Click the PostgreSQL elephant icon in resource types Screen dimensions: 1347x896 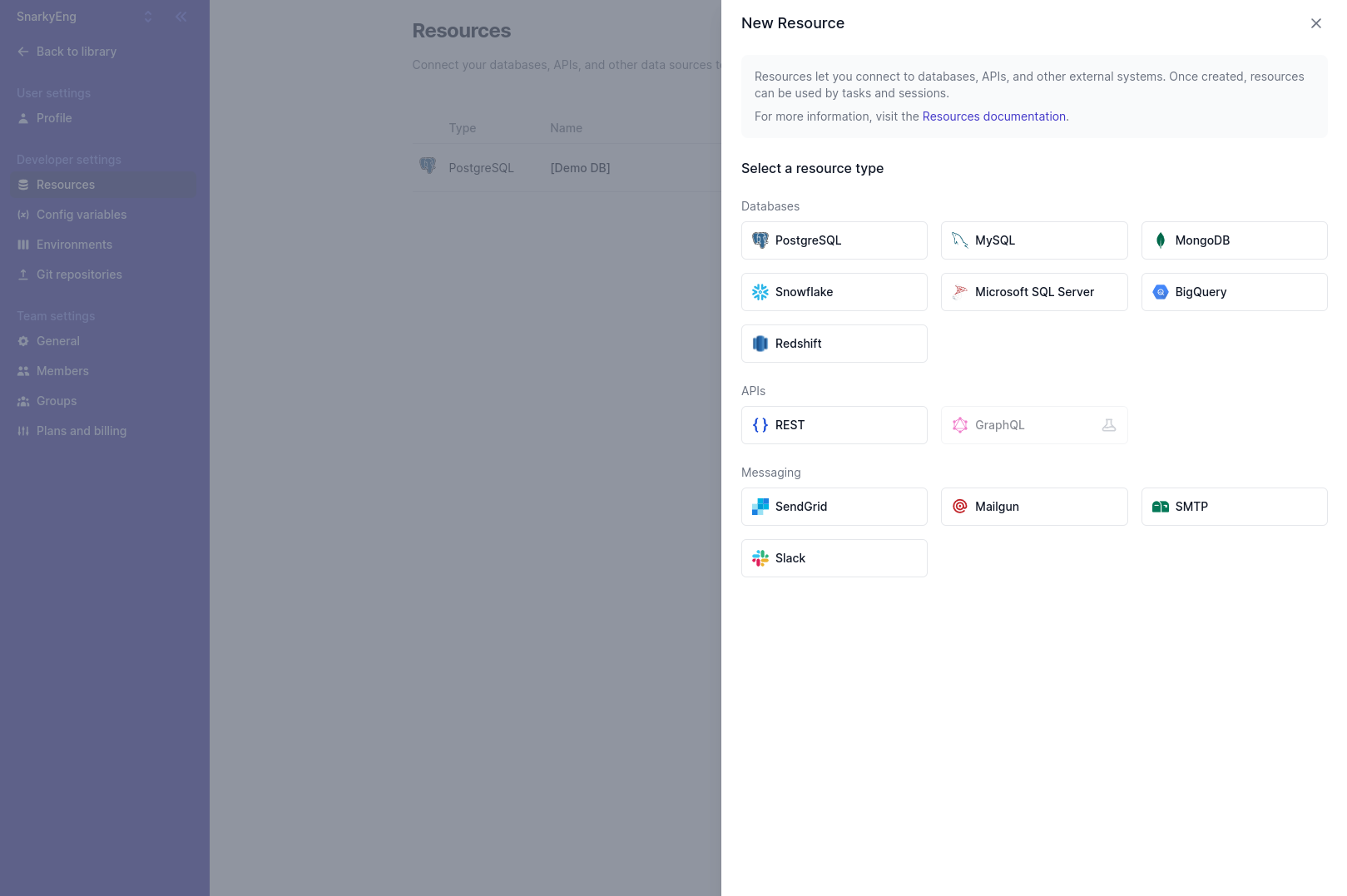point(760,240)
